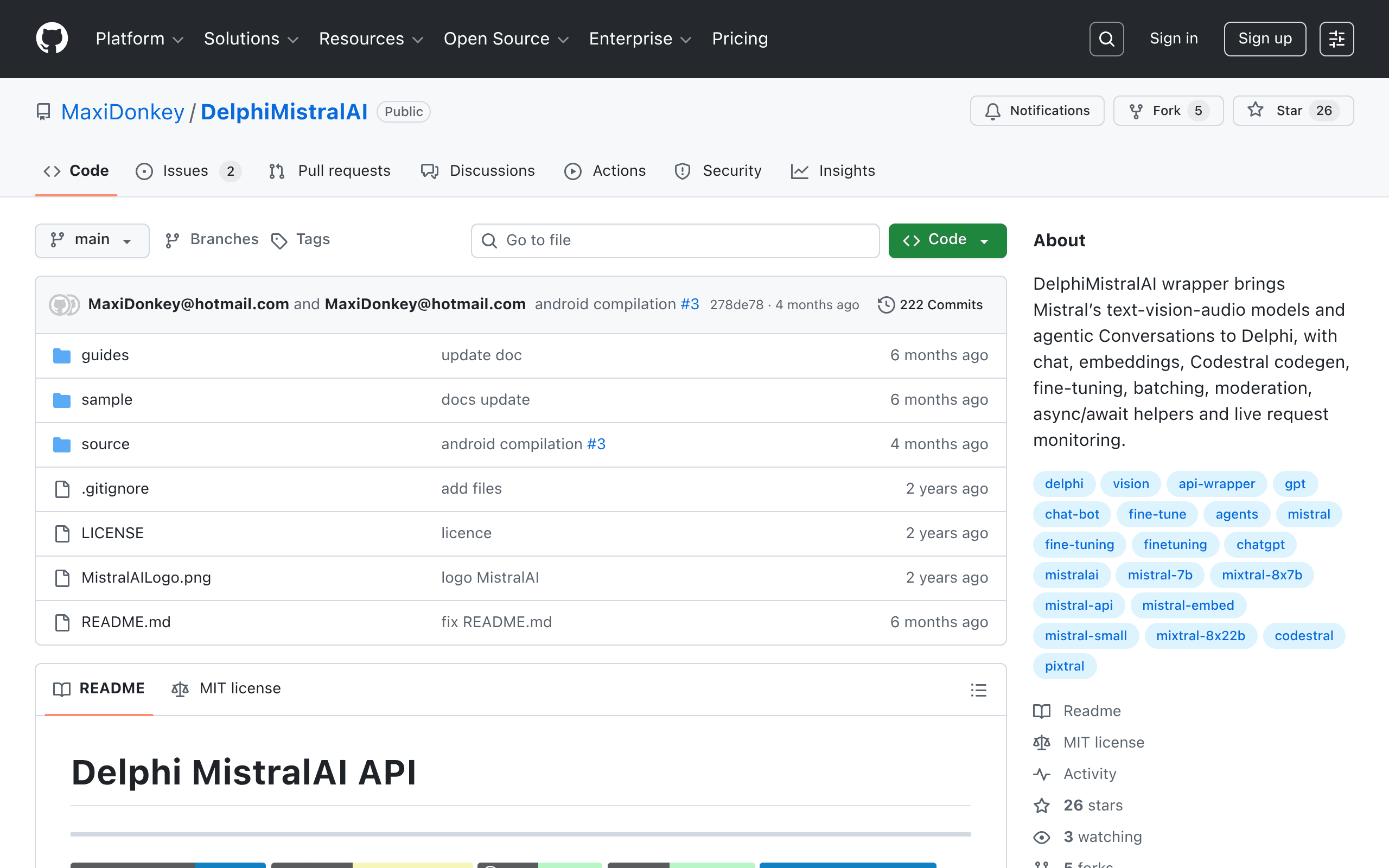Select the codestral topic tag
This screenshot has height=868, width=1389.
coord(1304,636)
